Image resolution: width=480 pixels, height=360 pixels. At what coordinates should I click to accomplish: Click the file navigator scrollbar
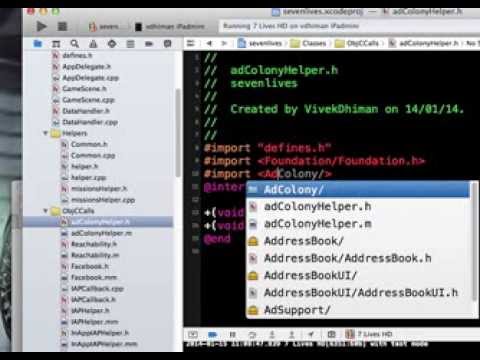point(178,133)
